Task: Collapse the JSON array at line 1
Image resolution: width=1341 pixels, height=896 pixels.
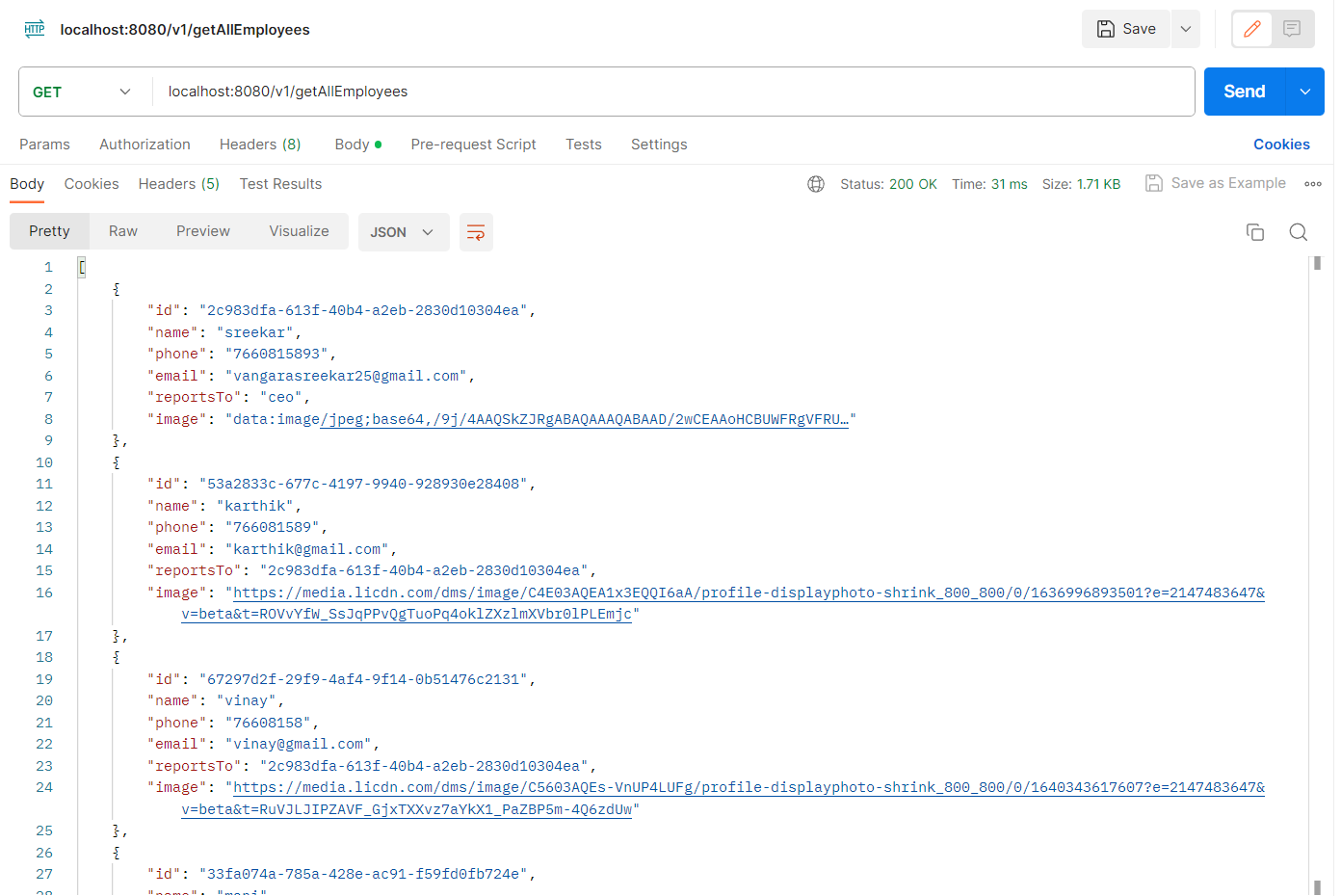Action: 82,267
